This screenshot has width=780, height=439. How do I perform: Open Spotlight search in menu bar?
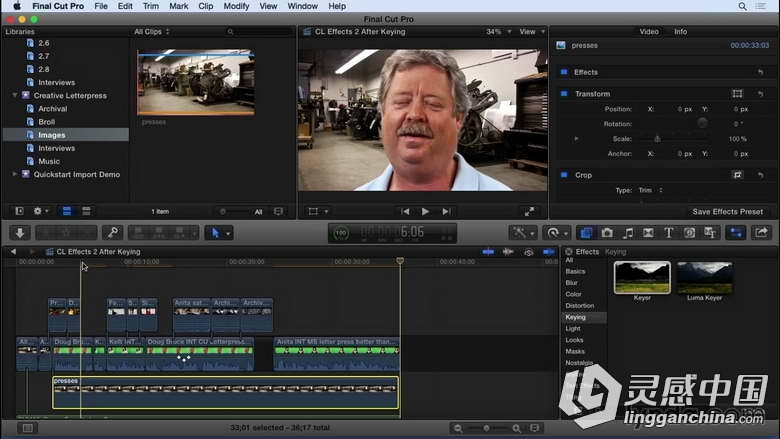tap(742, 6)
